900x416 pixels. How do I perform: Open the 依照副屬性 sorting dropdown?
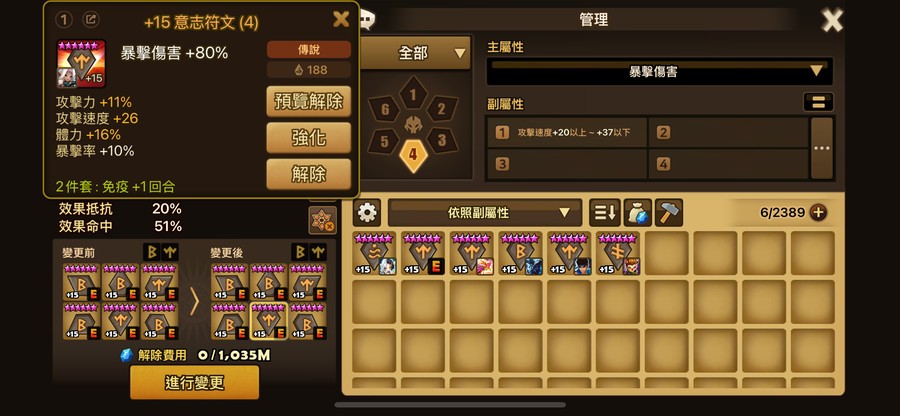(485, 213)
